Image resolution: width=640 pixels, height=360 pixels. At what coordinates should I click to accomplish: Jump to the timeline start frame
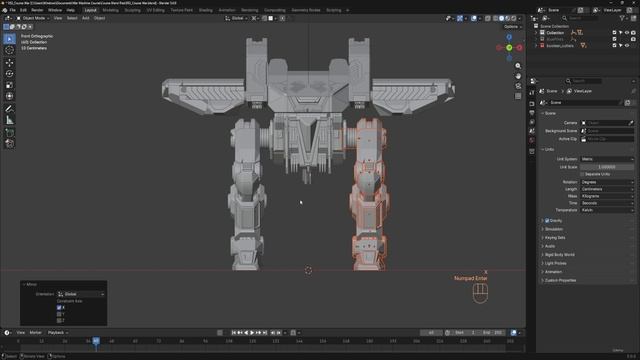(x=234, y=333)
